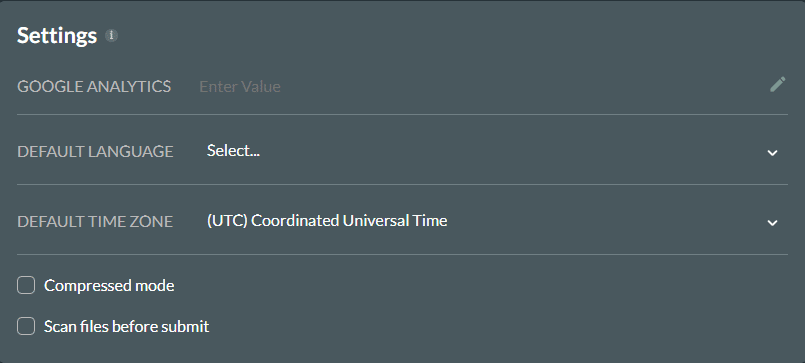
Task: Click the Scan files before submit label
Action: point(126,327)
